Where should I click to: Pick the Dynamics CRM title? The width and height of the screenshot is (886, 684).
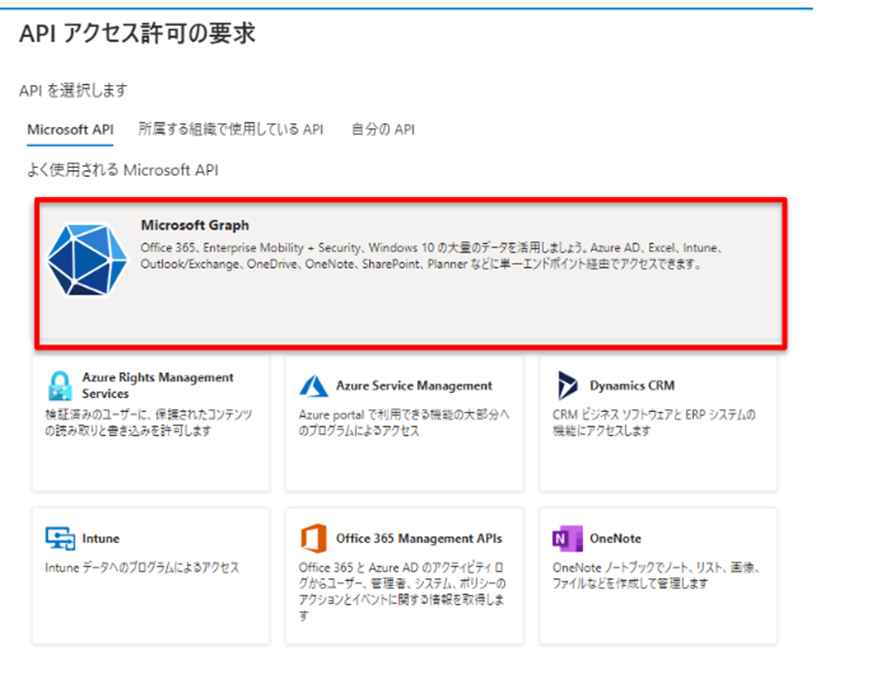[632, 385]
